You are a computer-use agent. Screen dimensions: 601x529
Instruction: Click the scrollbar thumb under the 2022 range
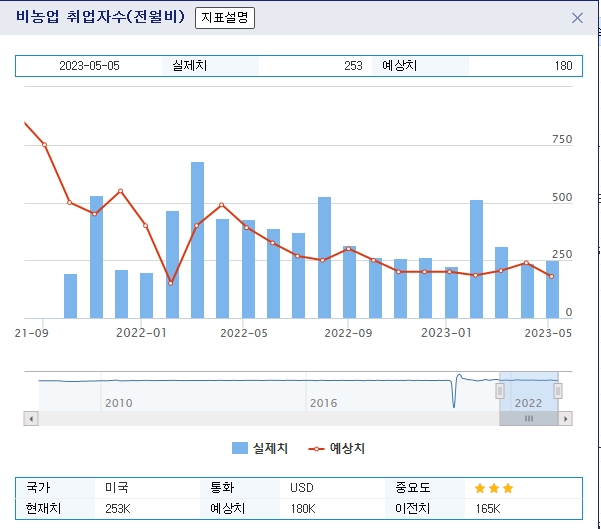tap(529, 418)
